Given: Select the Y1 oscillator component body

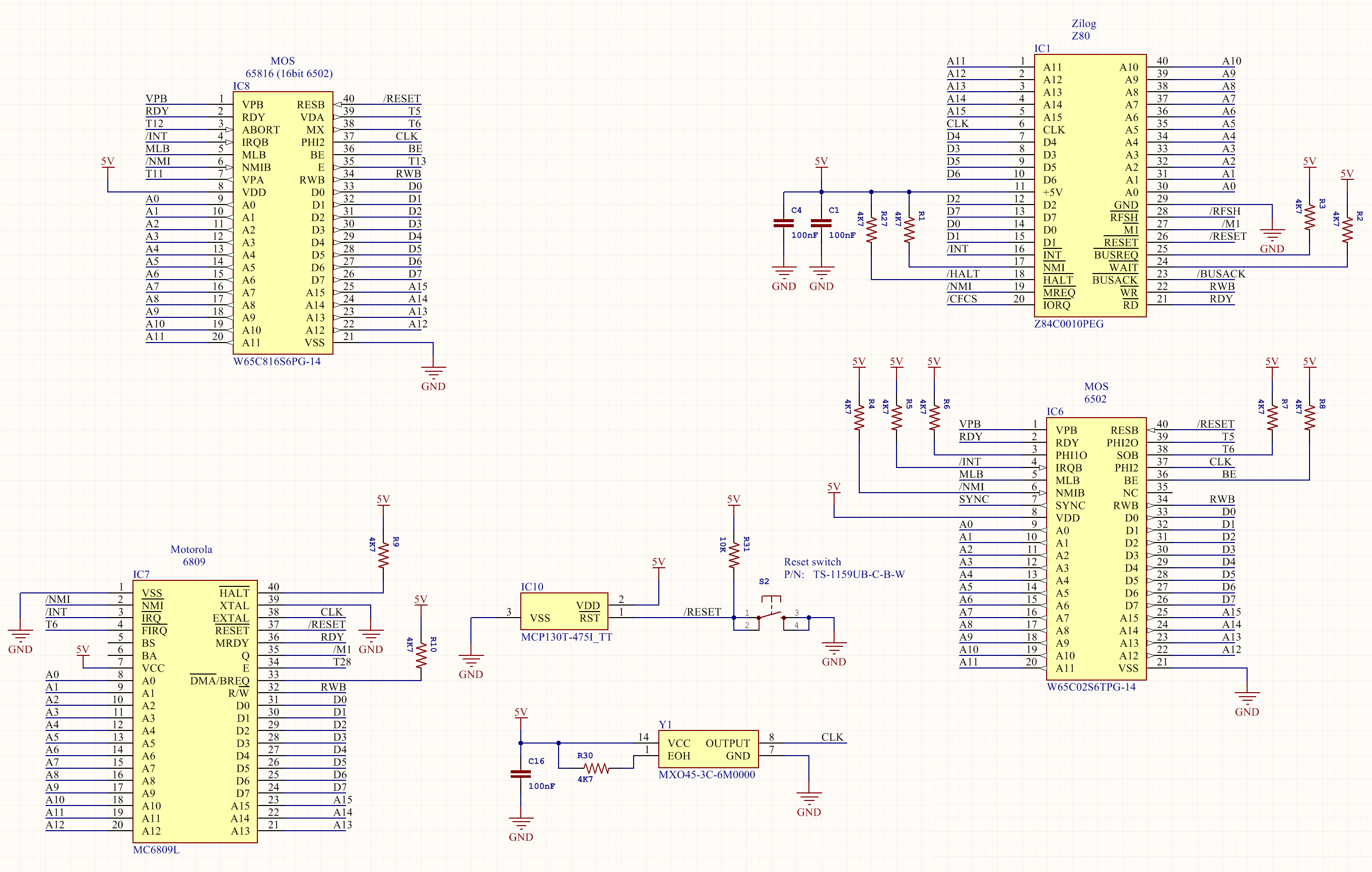Looking at the screenshot, I should coord(708,749).
